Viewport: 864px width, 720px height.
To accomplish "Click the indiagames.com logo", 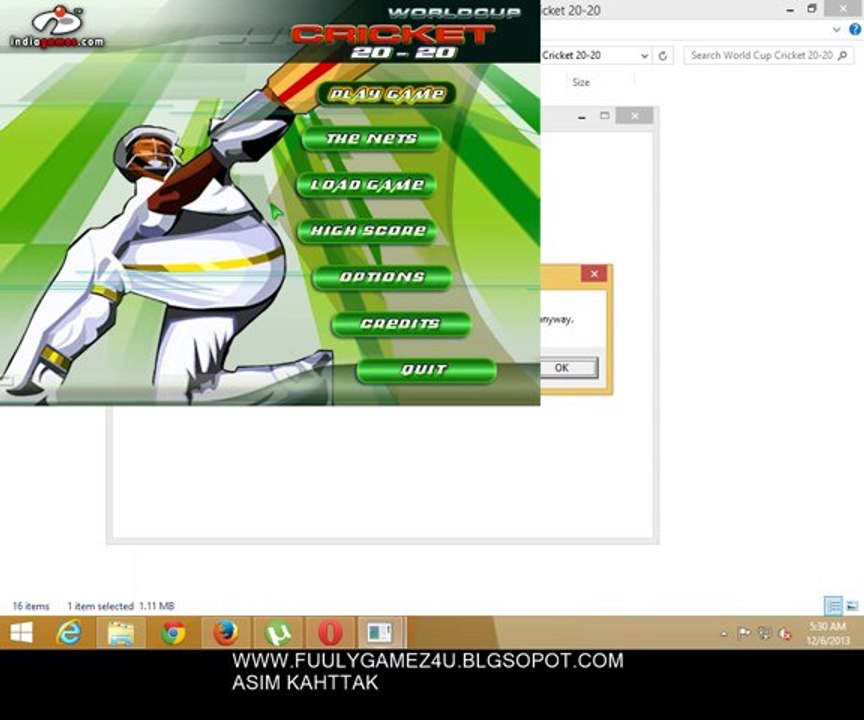I will (57, 27).
